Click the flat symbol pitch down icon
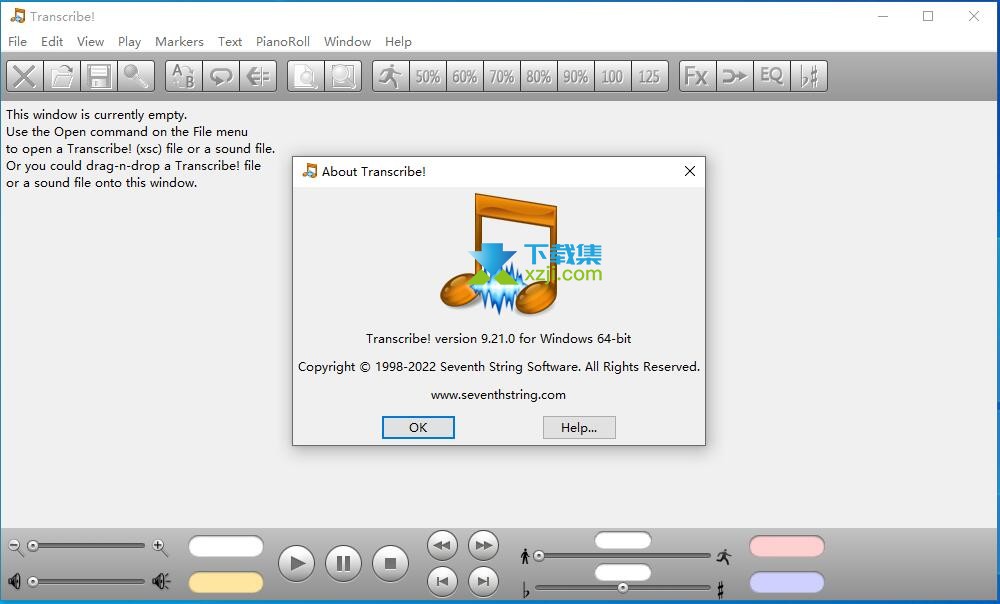The image size is (1000, 604). (526, 591)
